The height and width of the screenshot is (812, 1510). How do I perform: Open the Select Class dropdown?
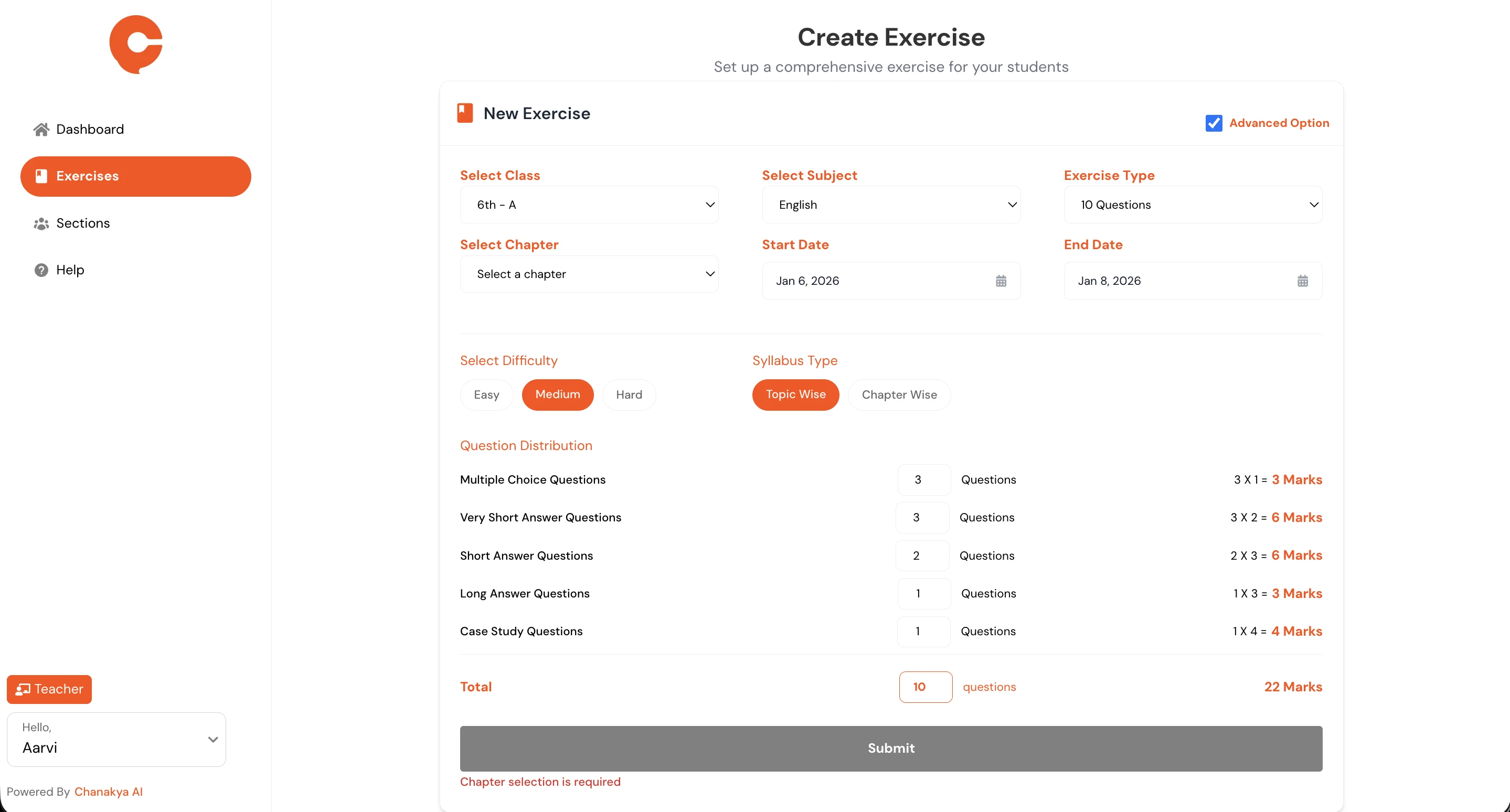tap(589, 205)
